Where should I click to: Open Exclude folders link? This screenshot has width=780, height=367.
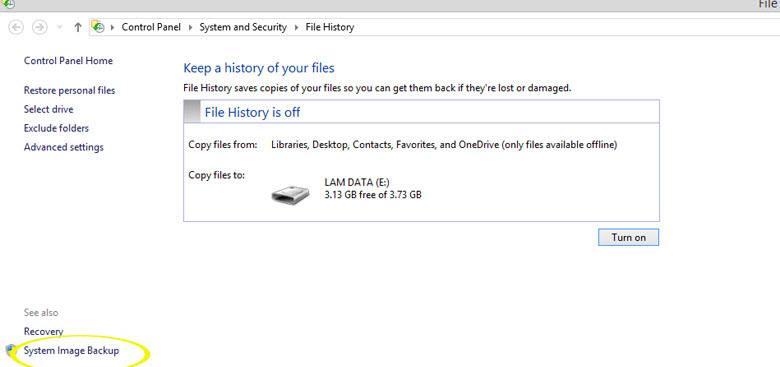(x=56, y=128)
